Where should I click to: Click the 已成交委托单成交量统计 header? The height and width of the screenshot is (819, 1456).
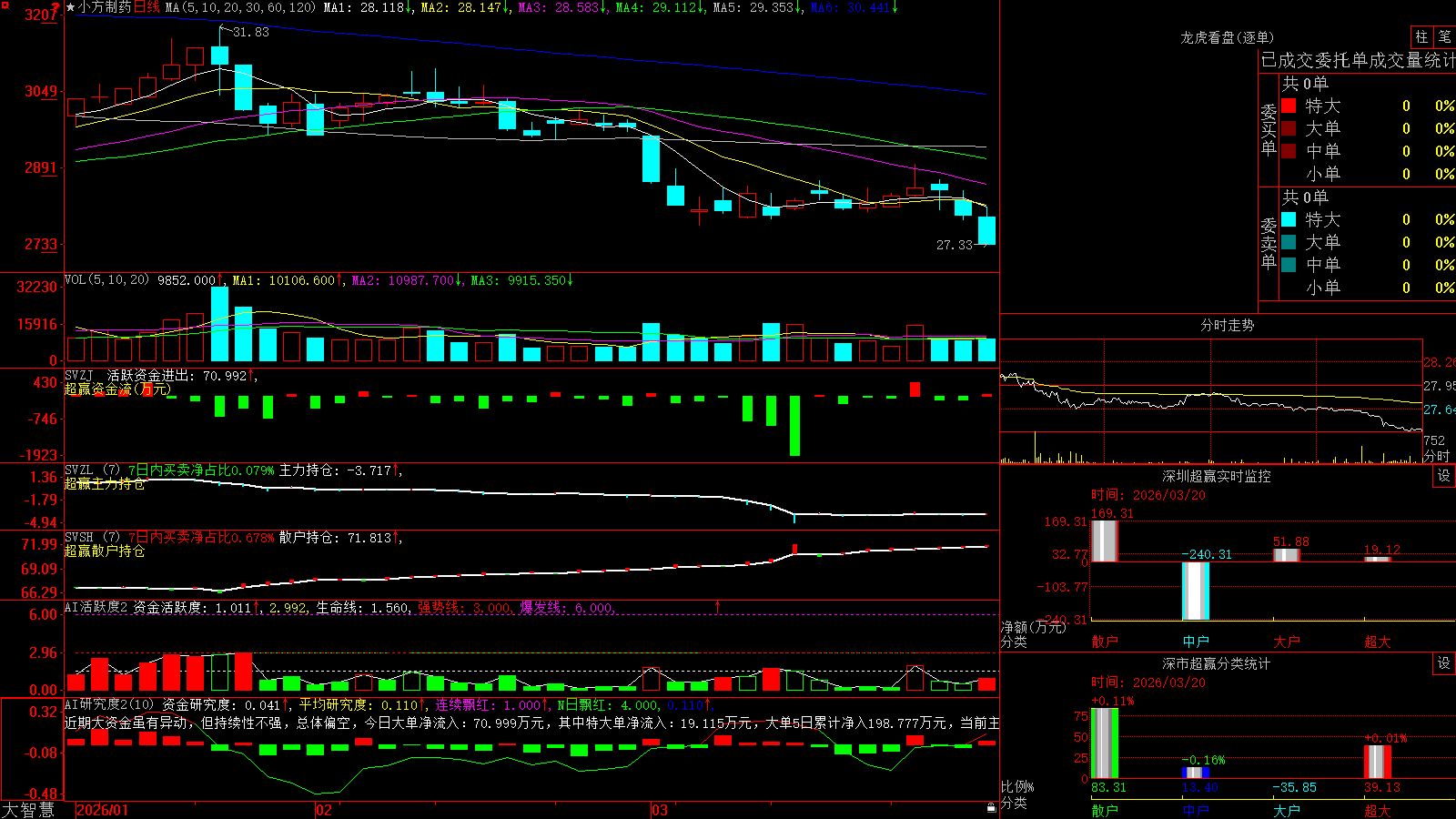(x=1358, y=60)
